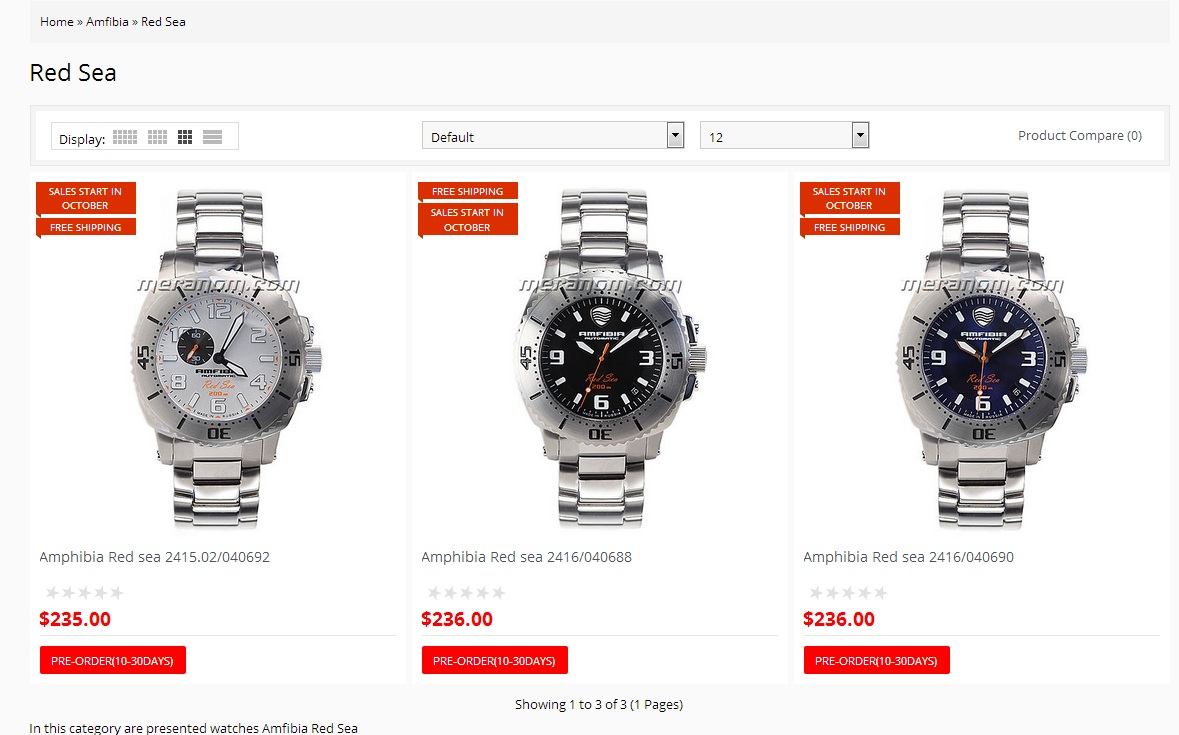Open Product Compare (0) link
The height and width of the screenshot is (735, 1179).
pos(1079,135)
